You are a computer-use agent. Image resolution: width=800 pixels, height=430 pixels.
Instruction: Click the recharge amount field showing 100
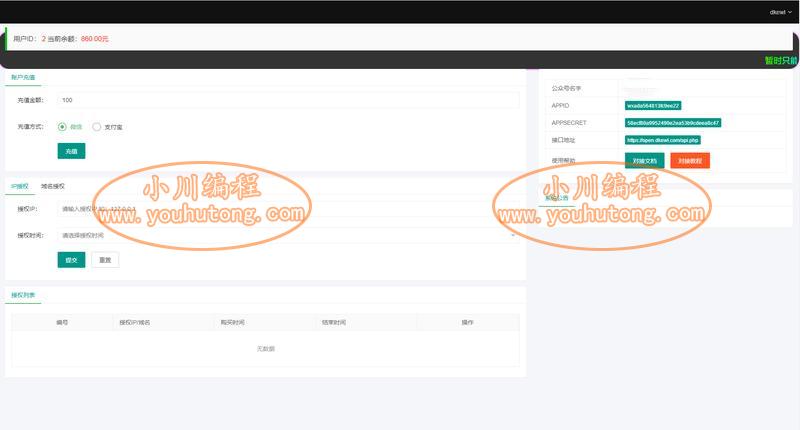(x=288, y=100)
